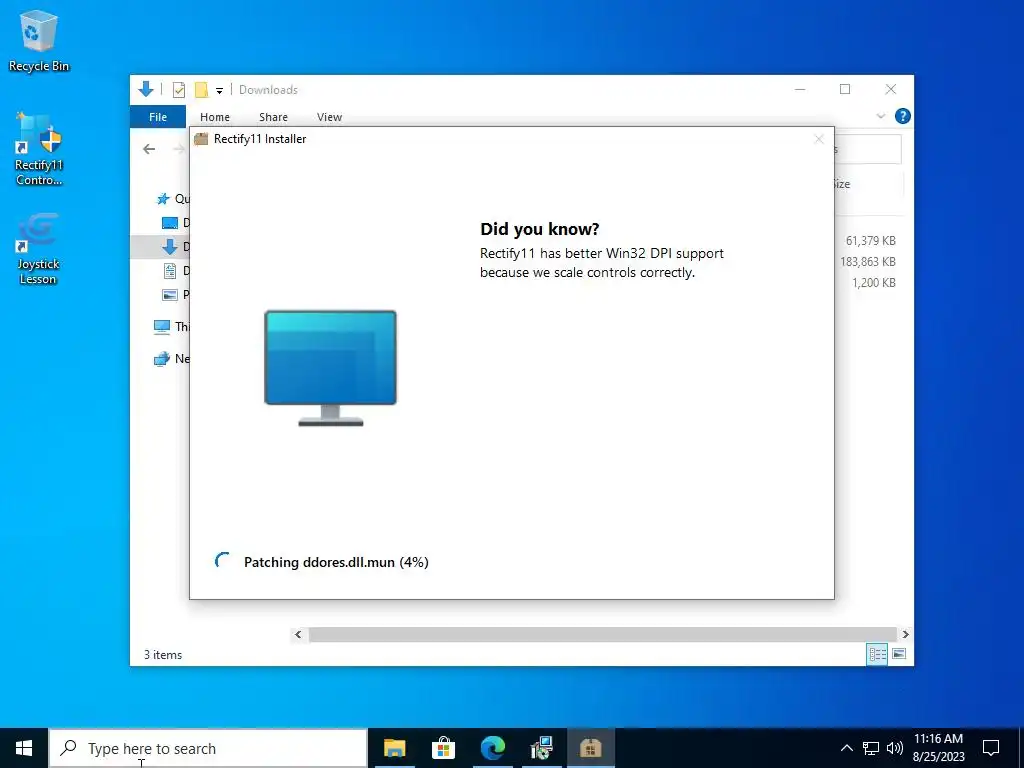Select the Joystick Lesson desktop shortcut

[x=38, y=249]
